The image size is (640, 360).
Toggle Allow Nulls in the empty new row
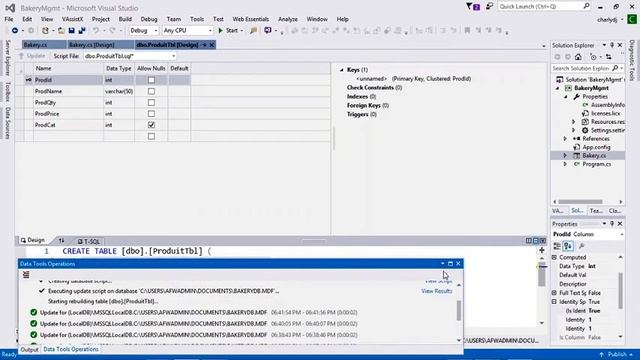point(151,136)
